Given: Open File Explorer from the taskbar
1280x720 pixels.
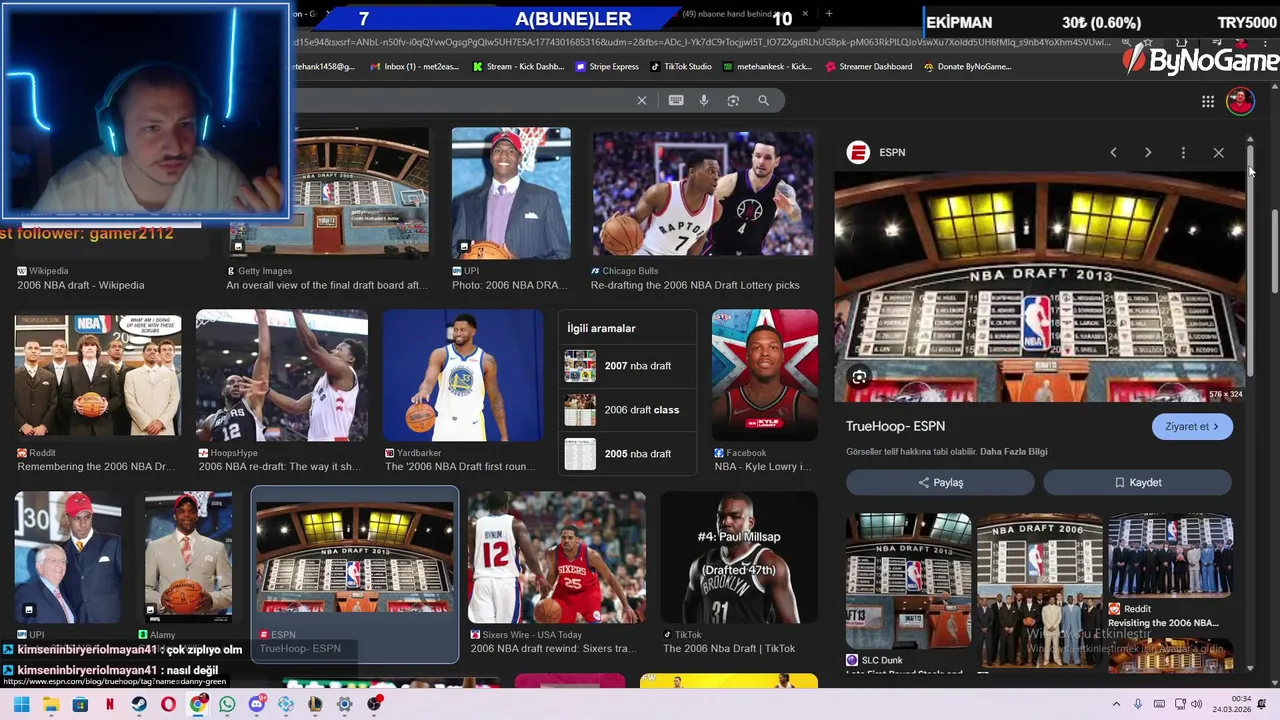Looking at the screenshot, I should coord(51,705).
